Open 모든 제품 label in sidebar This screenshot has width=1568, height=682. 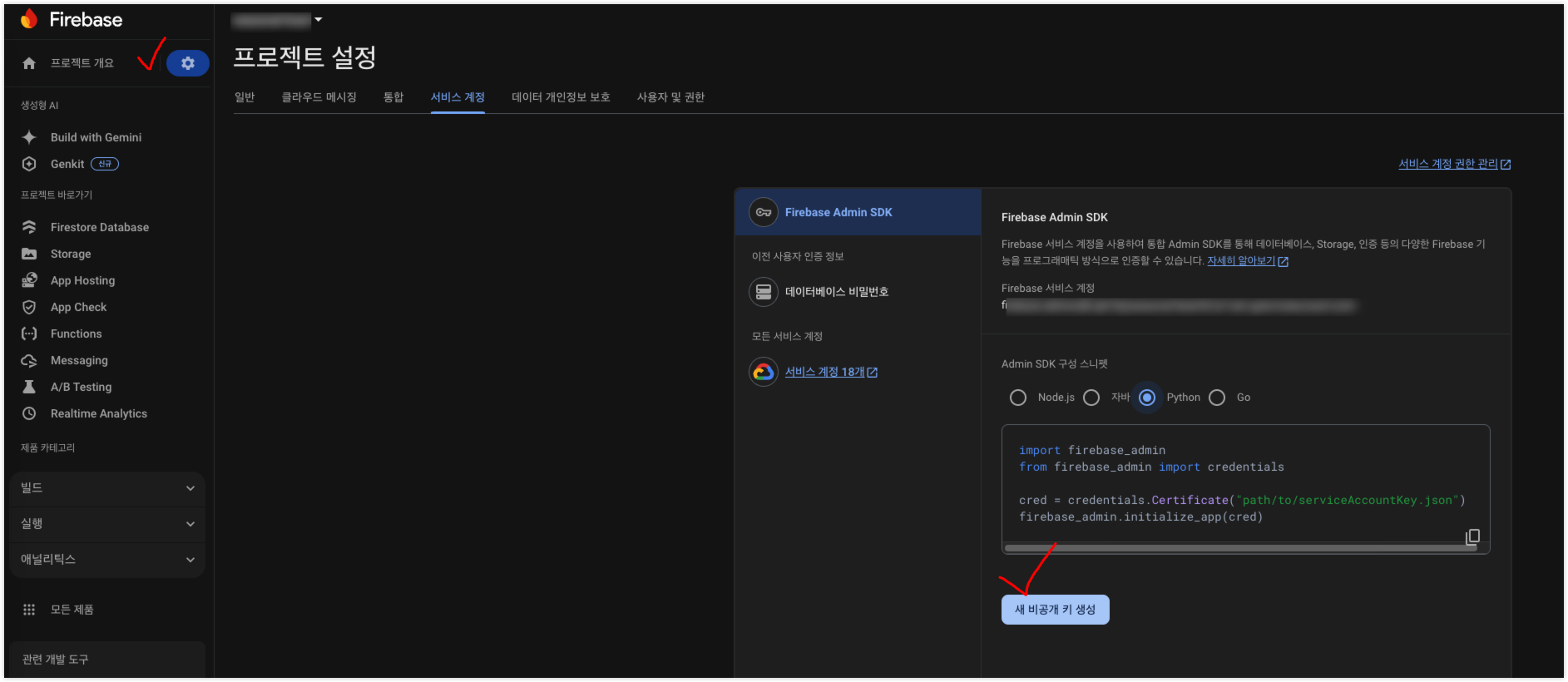[x=72, y=610]
